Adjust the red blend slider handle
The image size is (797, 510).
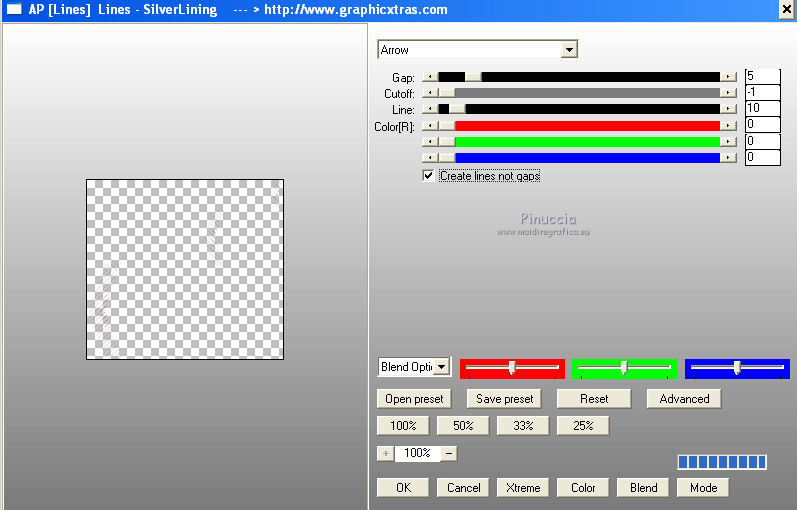pyautogui.click(x=512, y=368)
